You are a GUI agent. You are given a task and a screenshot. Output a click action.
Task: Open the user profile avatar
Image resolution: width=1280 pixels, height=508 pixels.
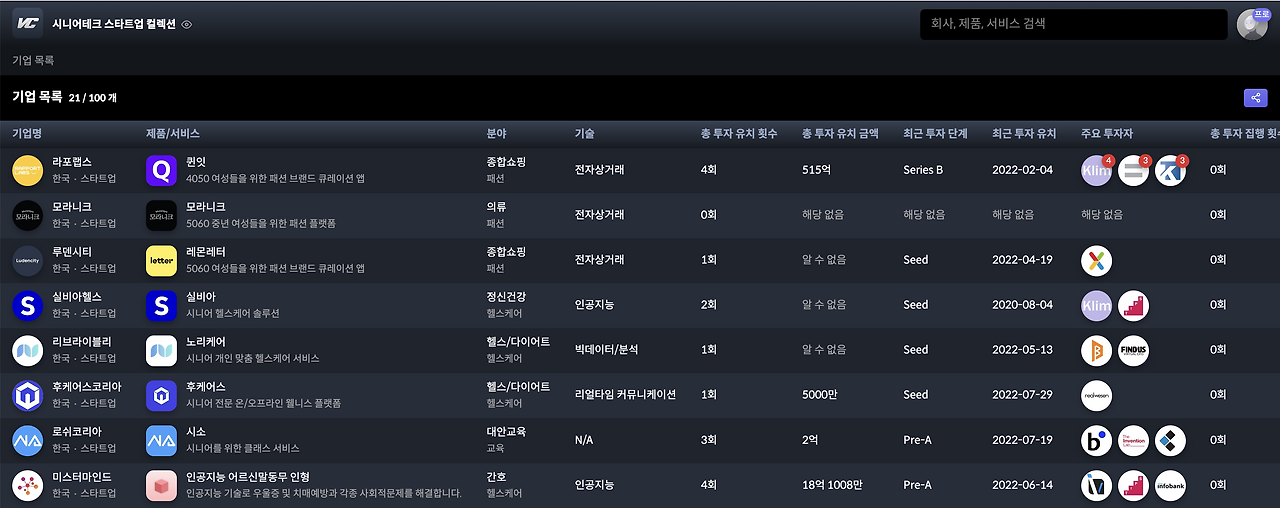[1252, 24]
